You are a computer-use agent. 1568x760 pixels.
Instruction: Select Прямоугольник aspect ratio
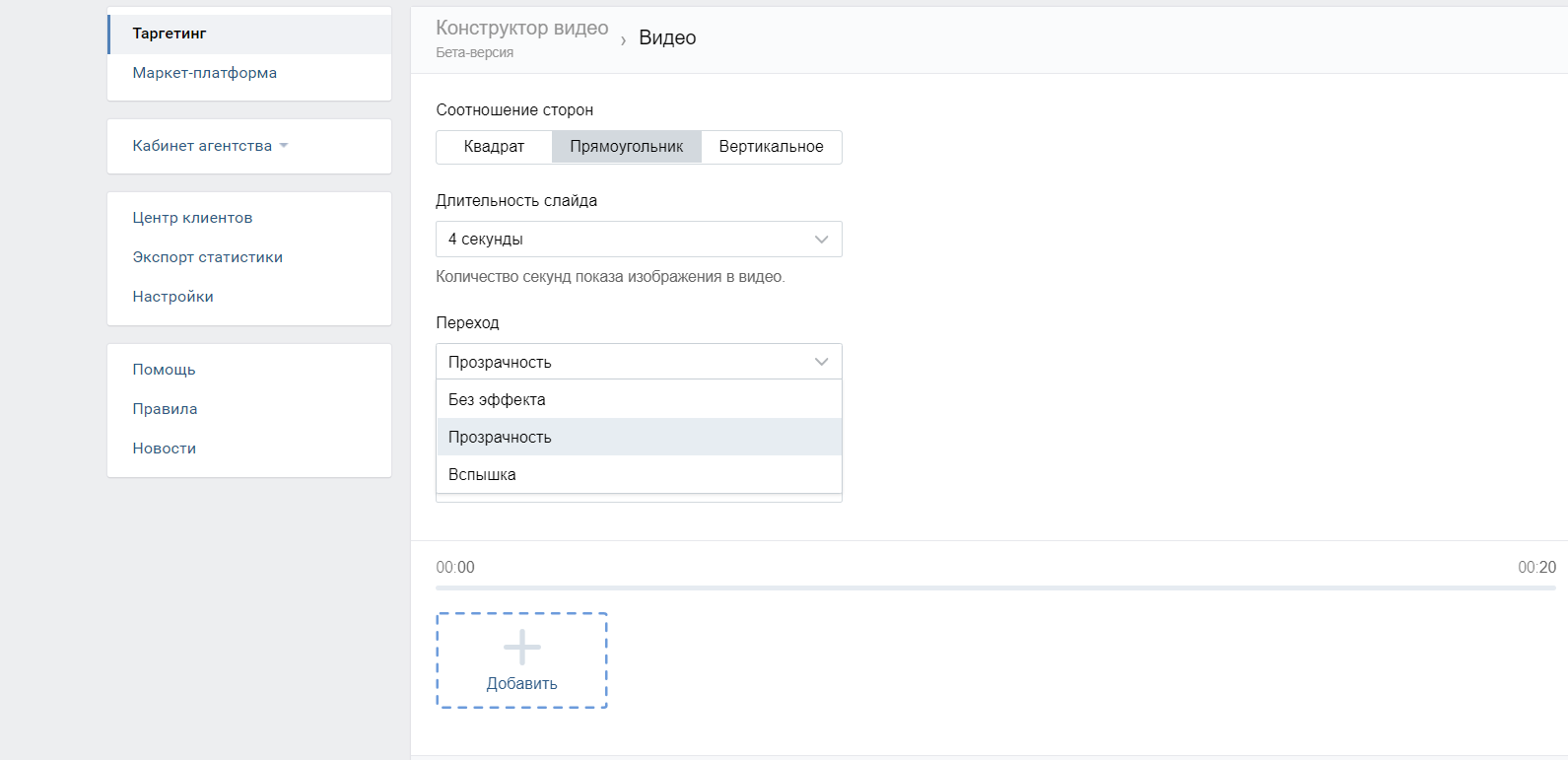(626, 147)
